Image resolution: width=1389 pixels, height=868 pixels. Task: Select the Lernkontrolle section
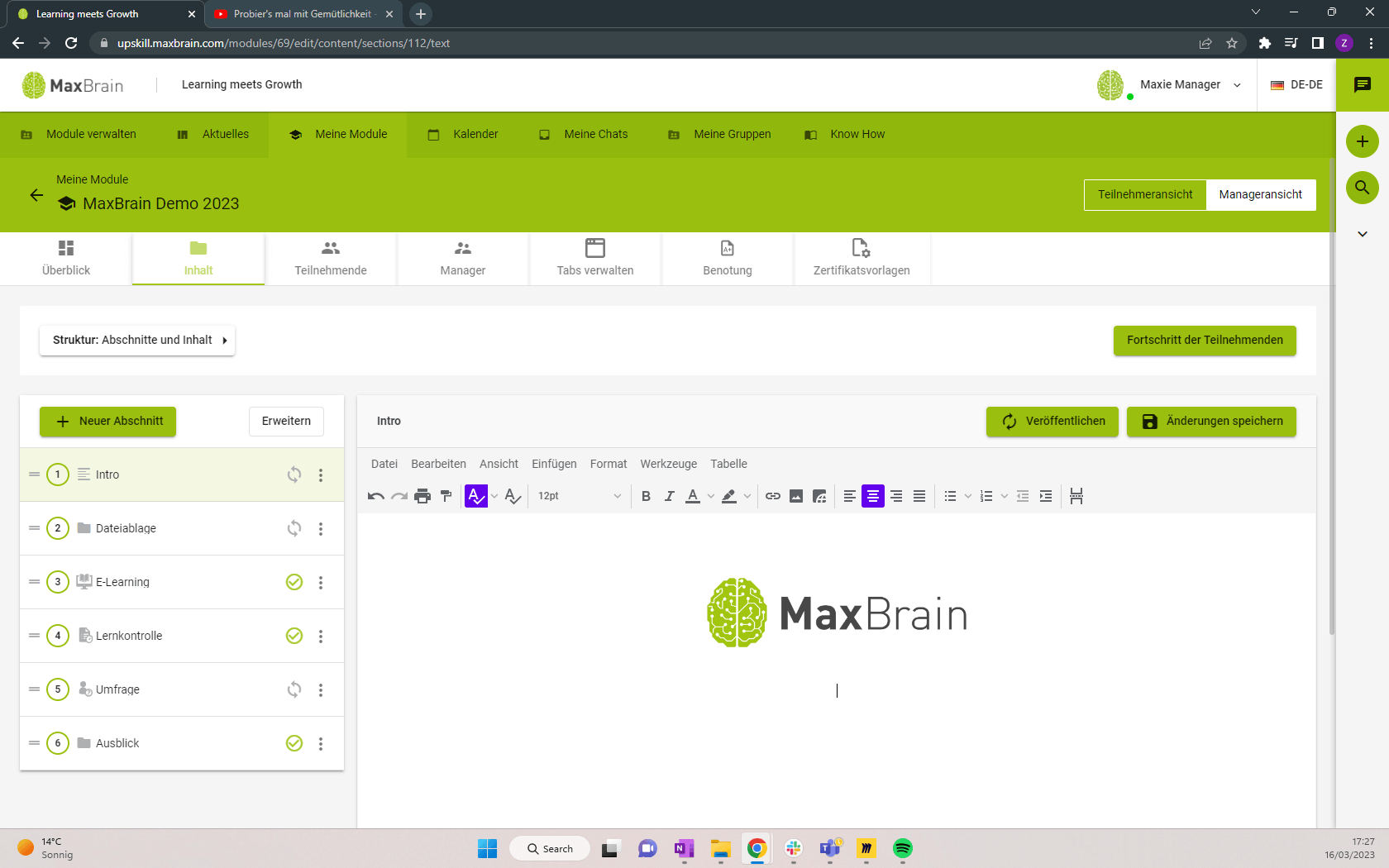coord(182,636)
